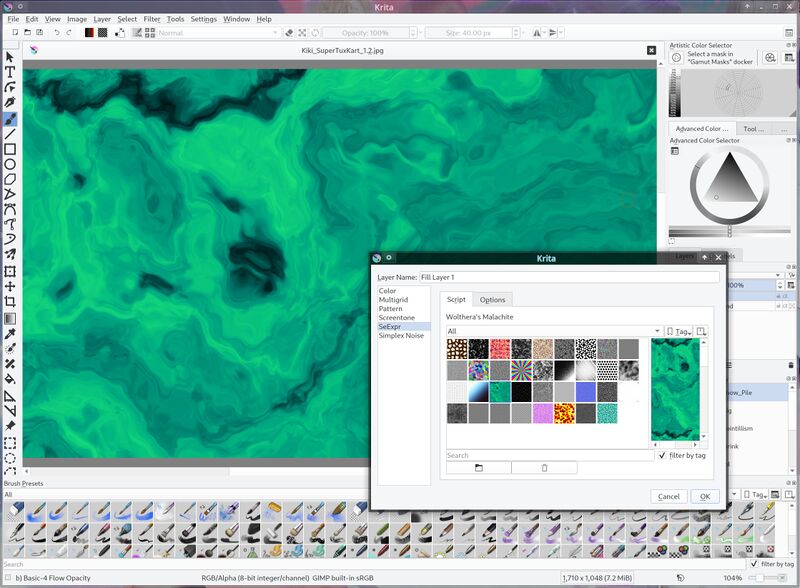
Task: Switch to the Options tab in dialog
Action: click(492, 300)
